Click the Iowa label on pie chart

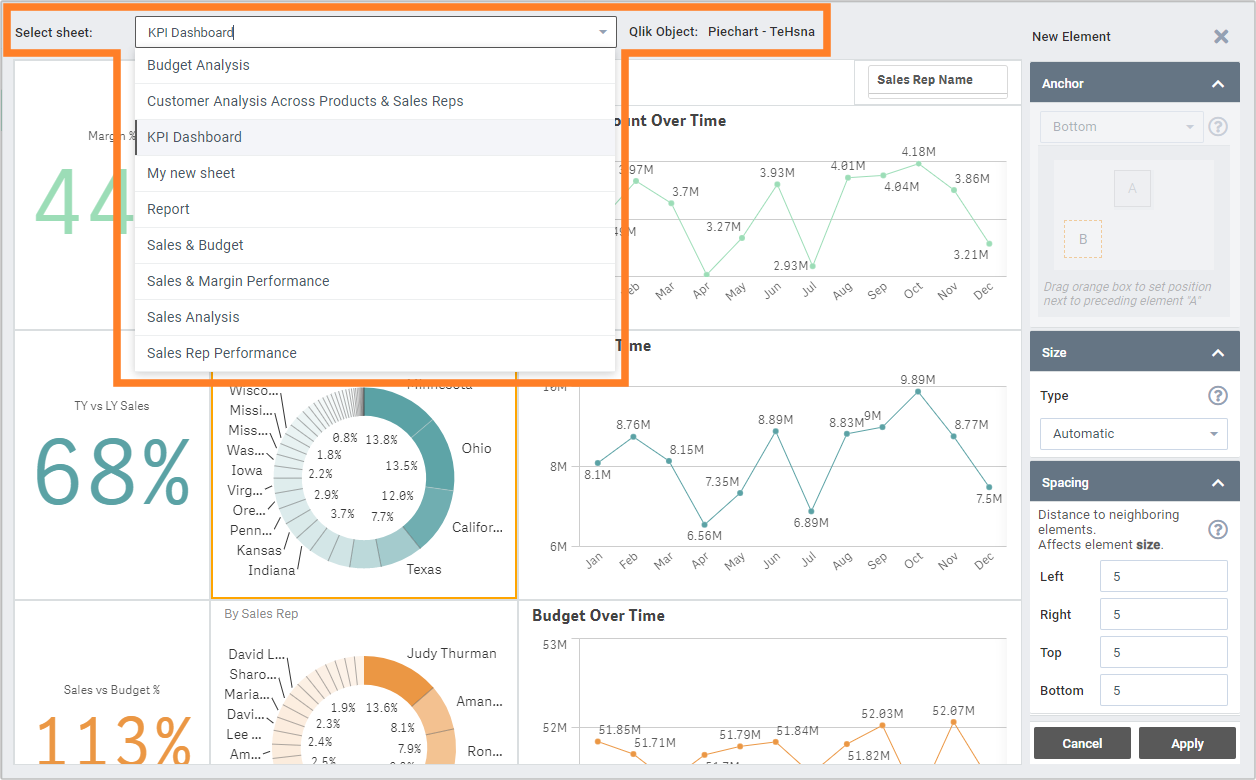247,470
